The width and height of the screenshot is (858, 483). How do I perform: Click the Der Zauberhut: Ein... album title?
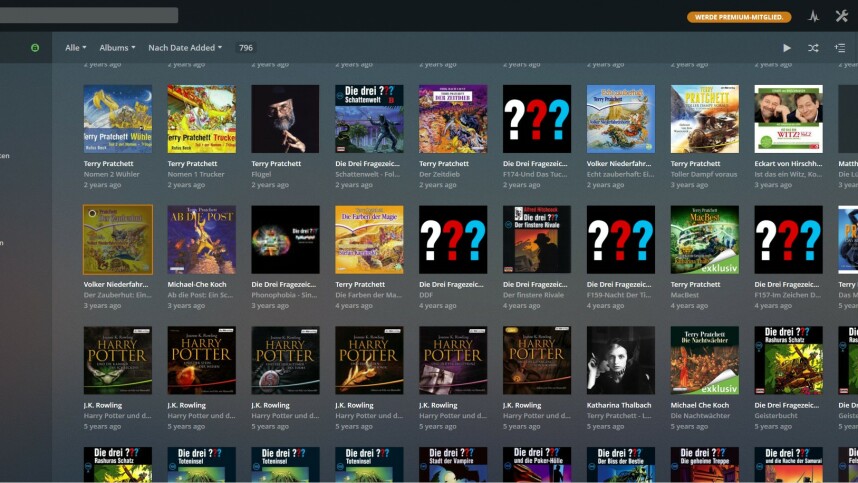pos(118,295)
